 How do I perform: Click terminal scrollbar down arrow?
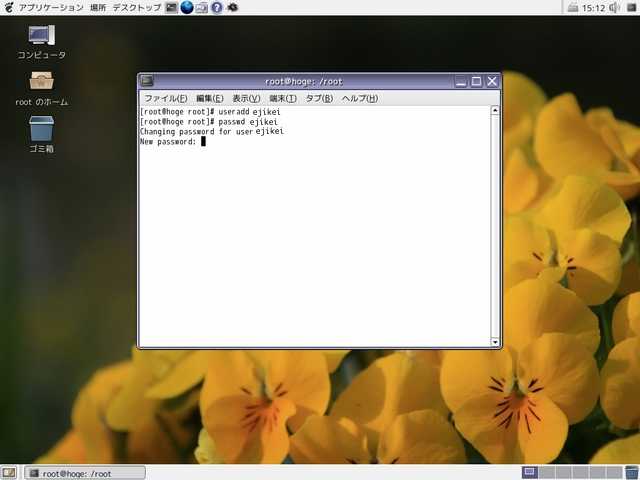click(x=495, y=342)
